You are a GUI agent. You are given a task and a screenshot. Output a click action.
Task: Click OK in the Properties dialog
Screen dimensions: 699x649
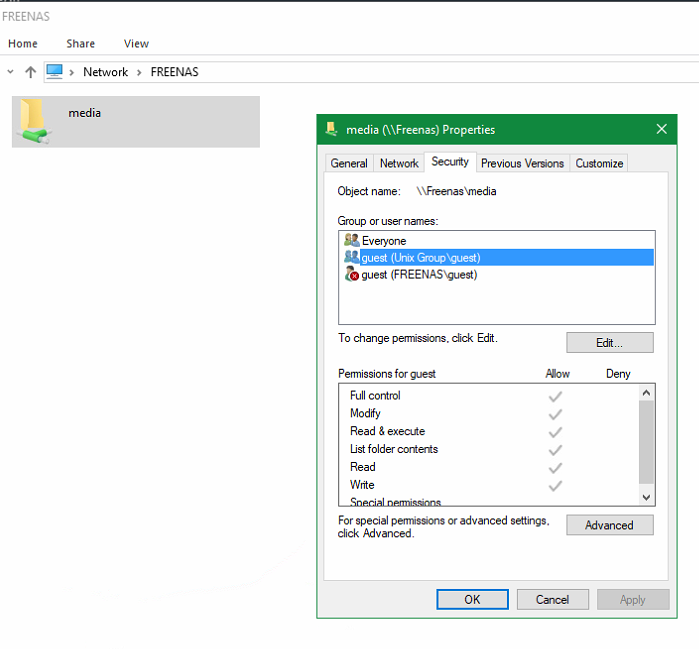472,600
